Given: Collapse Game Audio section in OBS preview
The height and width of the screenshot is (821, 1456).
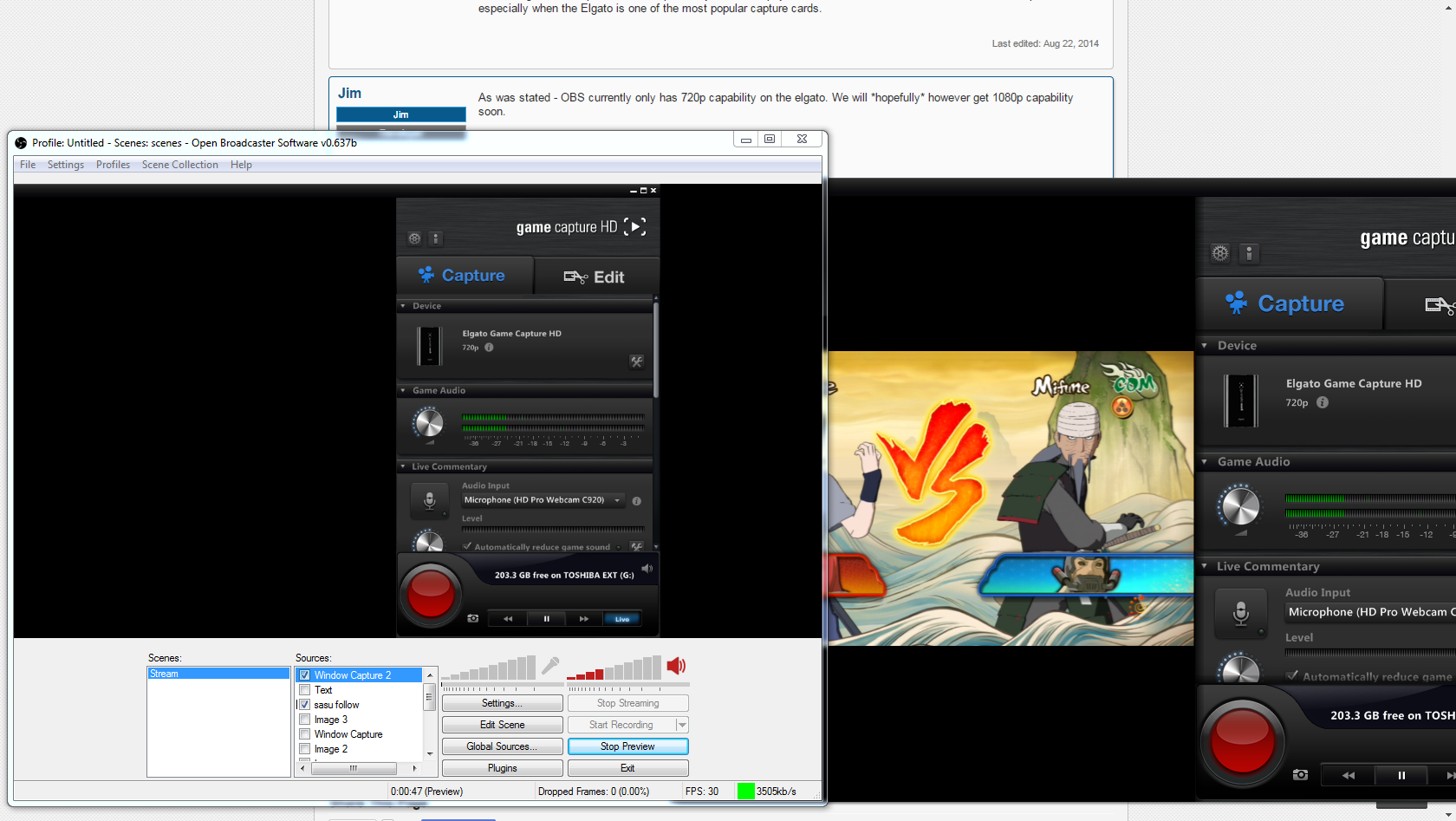Looking at the screenshot, I should click(403, 391).
